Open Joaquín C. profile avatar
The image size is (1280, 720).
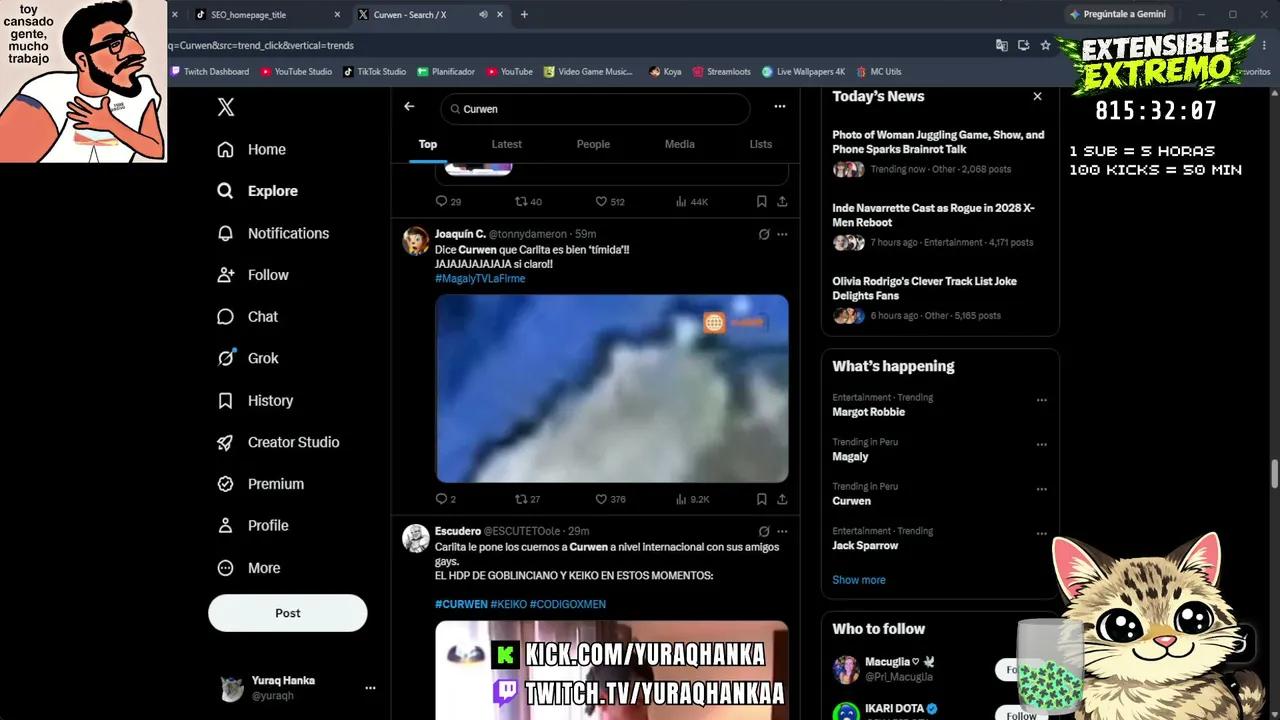click(x=416, y=241)
